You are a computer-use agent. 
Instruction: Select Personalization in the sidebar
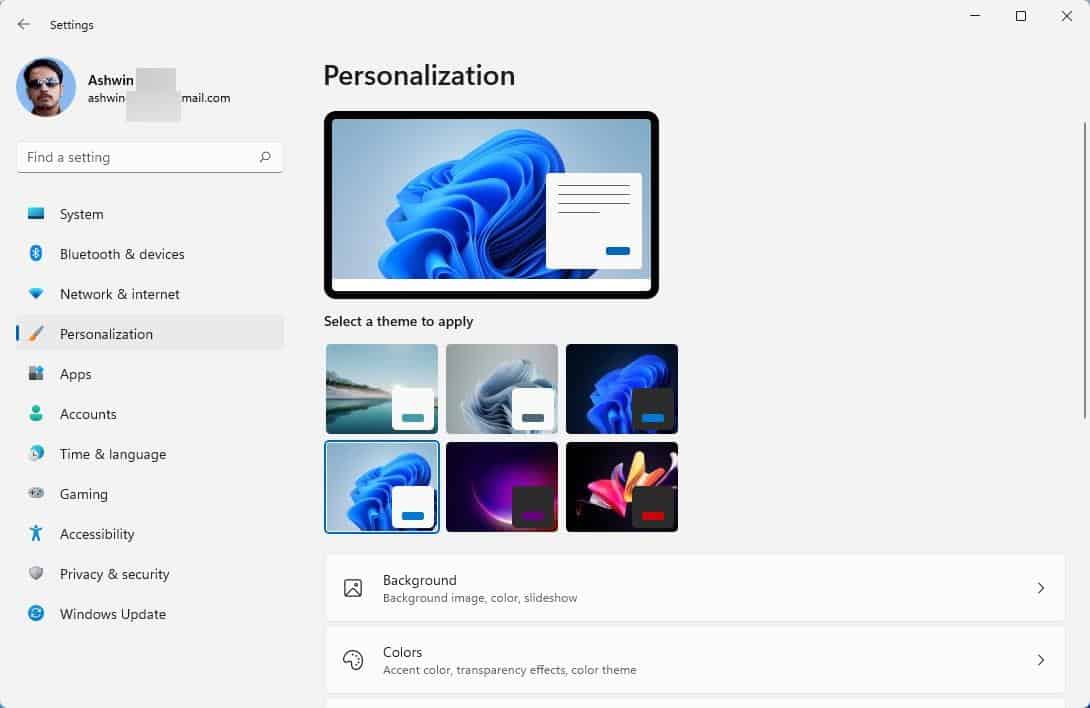(x=104, y=333)
